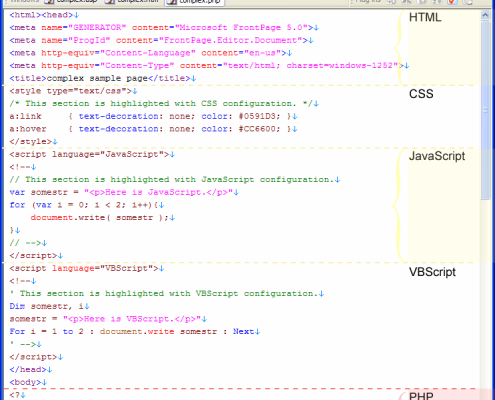Select the complex.php document tab
Viewport: 495px width, 400px height.
195,2
